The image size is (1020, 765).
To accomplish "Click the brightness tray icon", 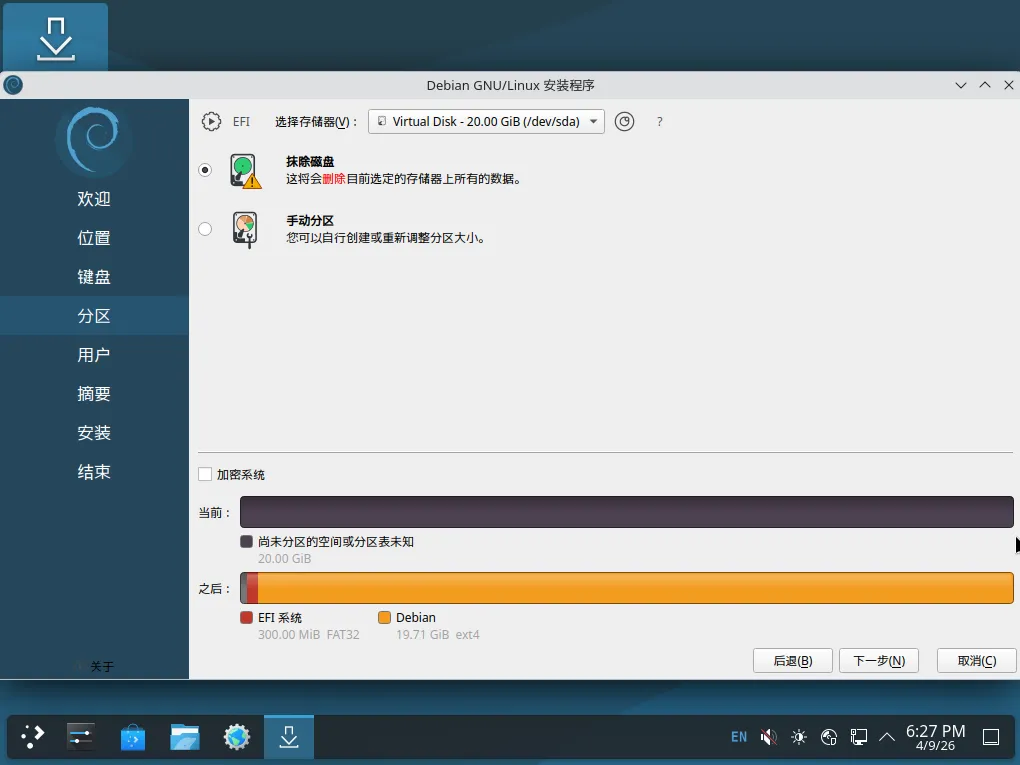I will [799, 737].
